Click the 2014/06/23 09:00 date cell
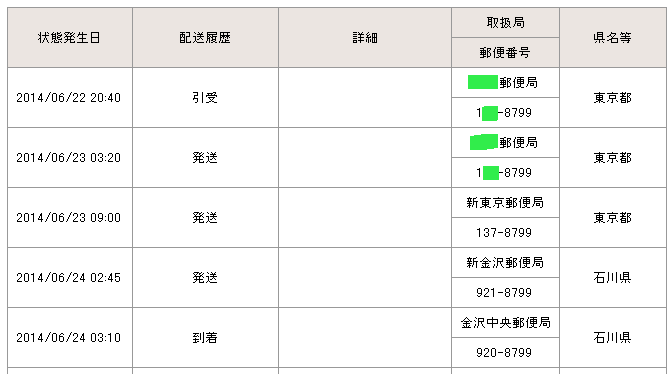This screenshot has height=374, width=672. [70, 218]
